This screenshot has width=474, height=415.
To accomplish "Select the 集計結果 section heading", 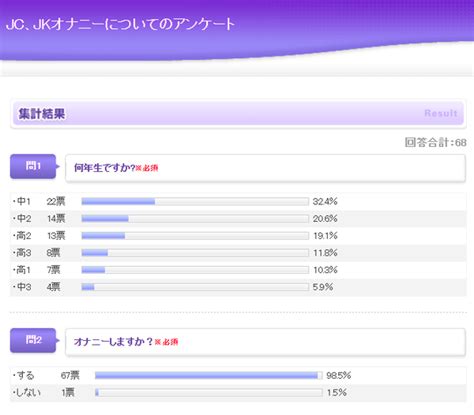I will (x=42, y=114).
